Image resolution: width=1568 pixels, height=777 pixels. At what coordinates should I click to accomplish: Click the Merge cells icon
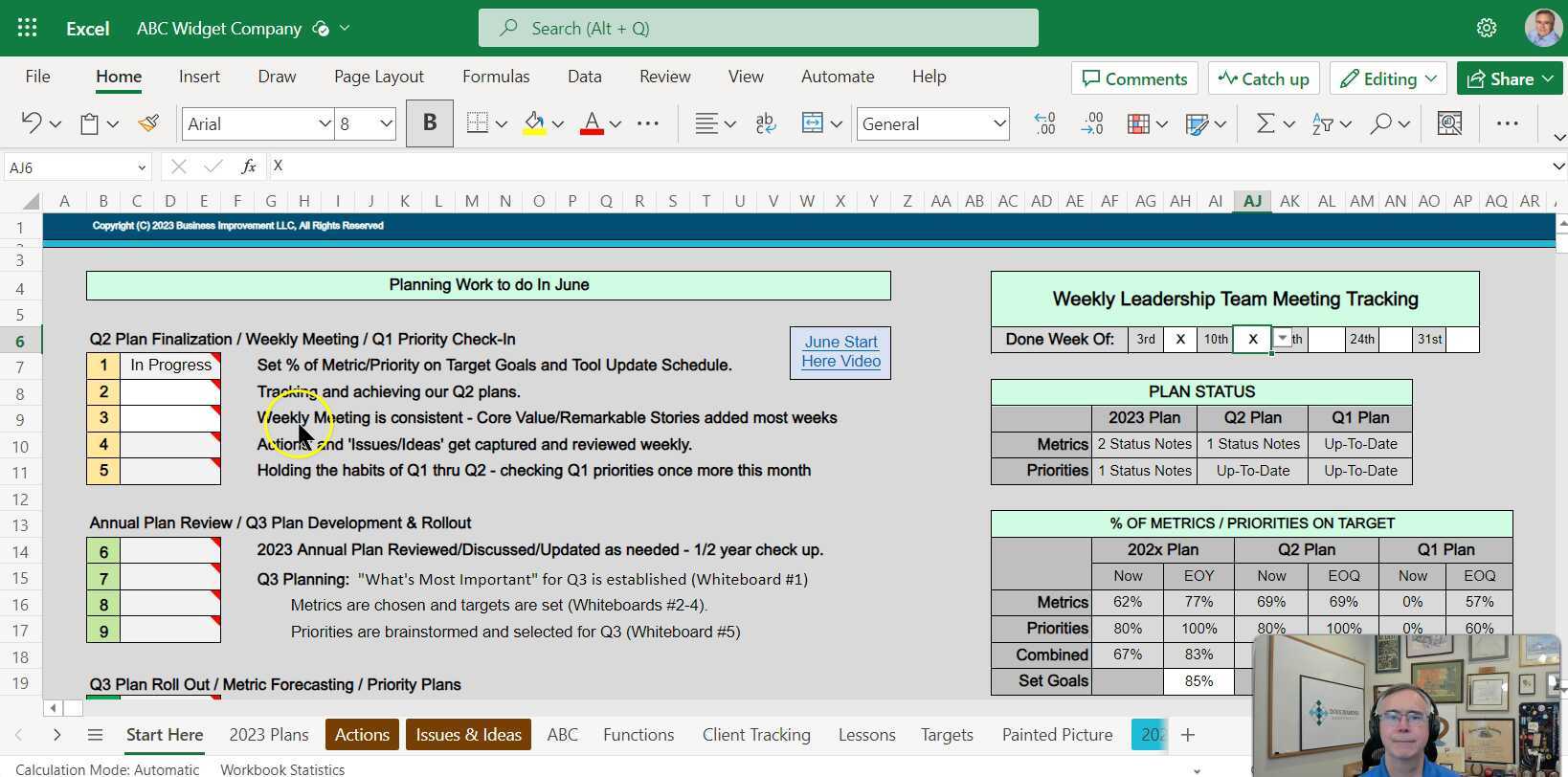pos(812,123)
